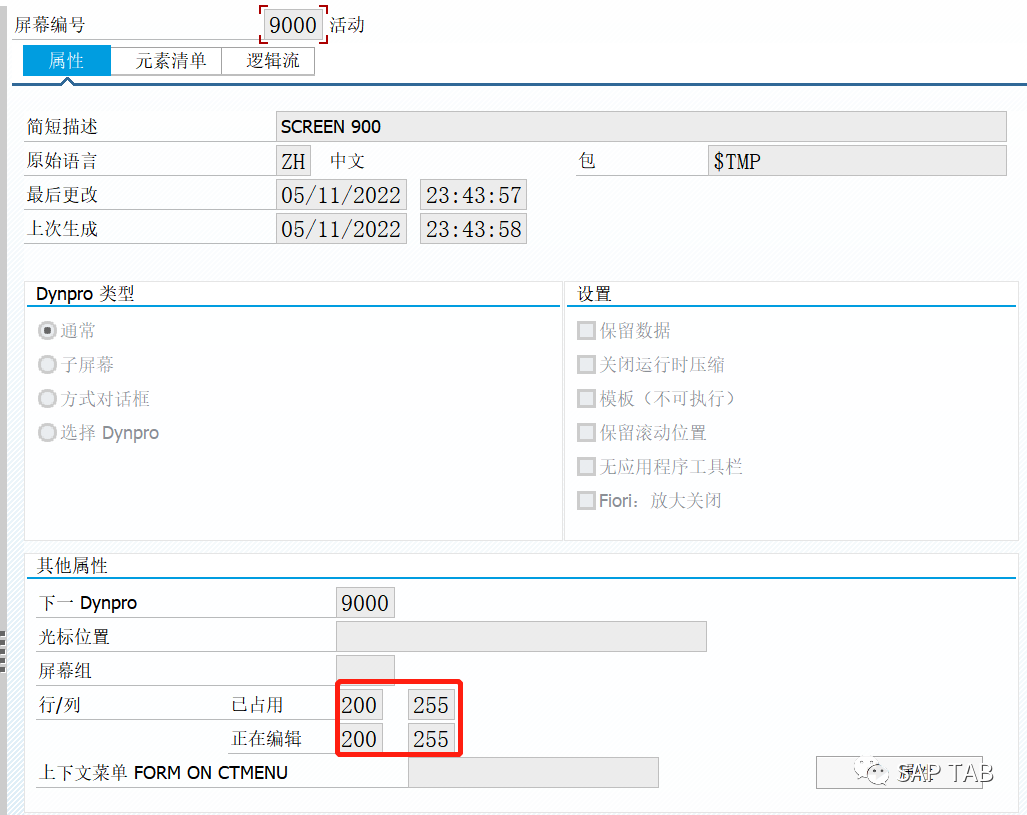Click the 原始语言 field ZH
Image resolution: width=1027 pixels, height=815 pixels.
(293, 161)
